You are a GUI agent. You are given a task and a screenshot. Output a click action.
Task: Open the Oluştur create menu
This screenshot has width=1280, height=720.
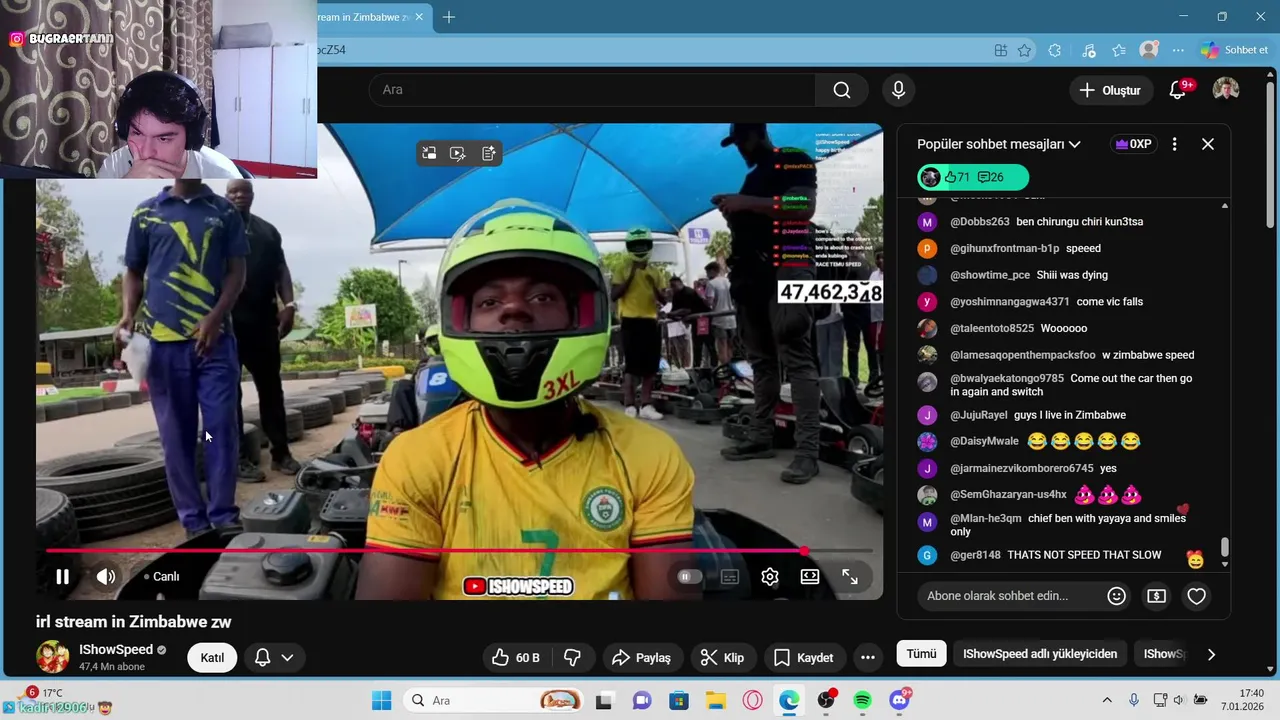1110,90
